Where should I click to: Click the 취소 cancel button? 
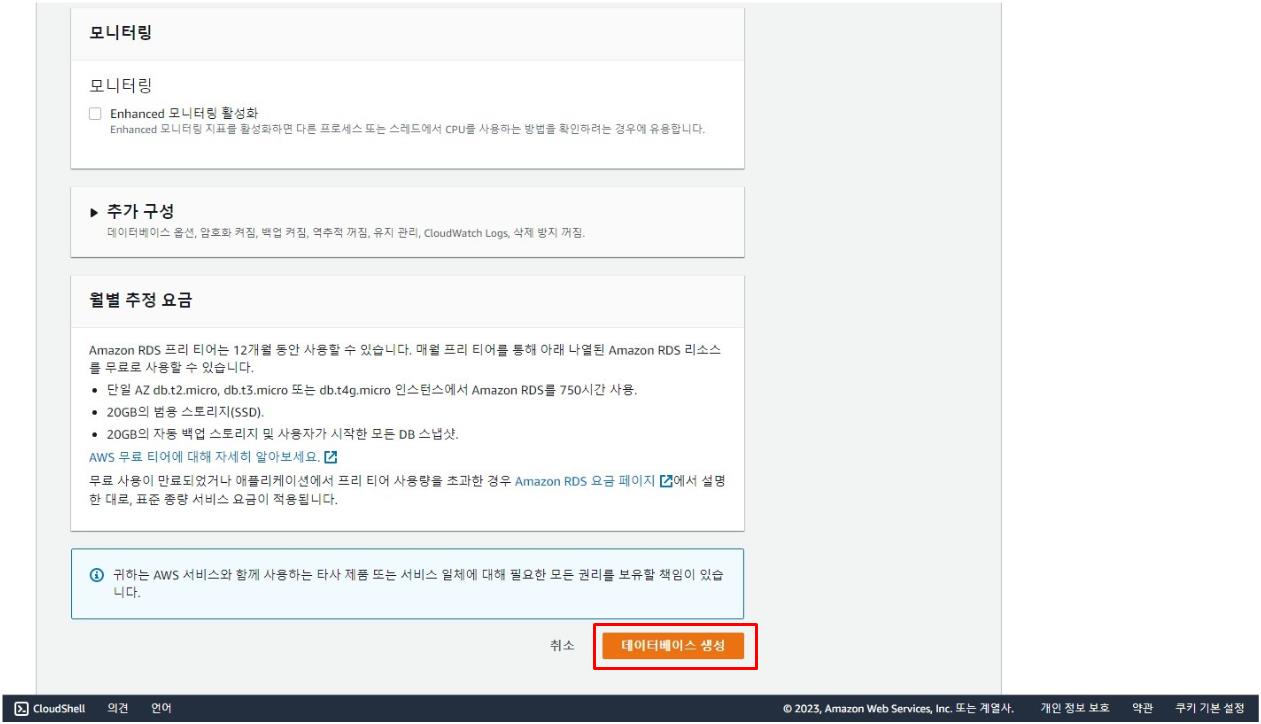562,646
